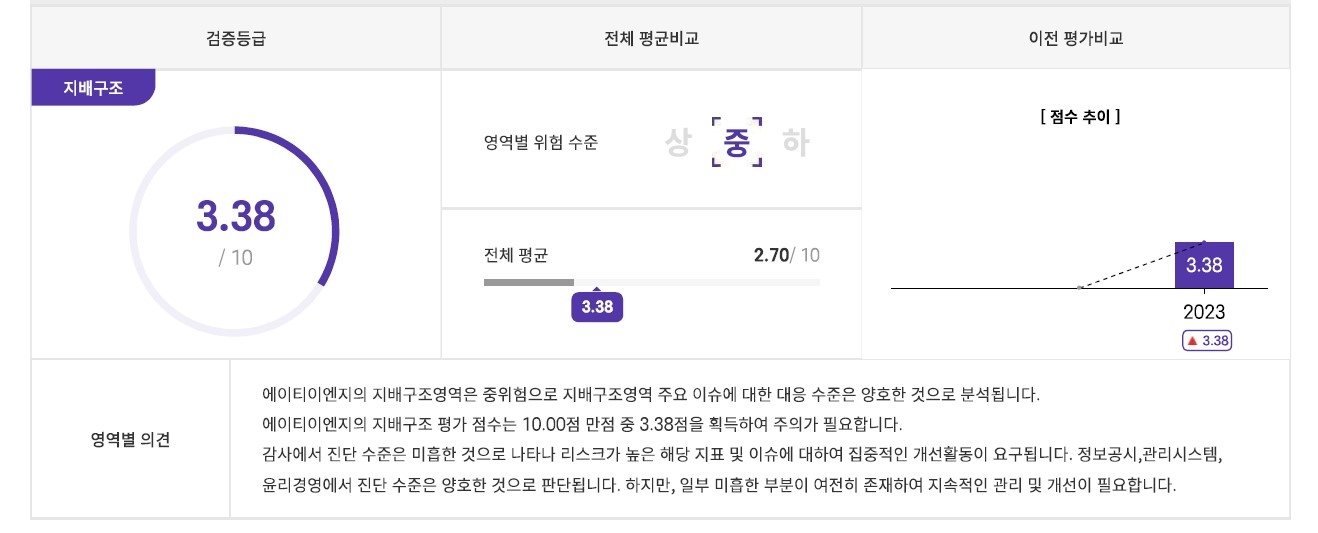Click the 지배구조 purple label badge
Viewport: 1318px width, 533px height.
coord(93,87)
